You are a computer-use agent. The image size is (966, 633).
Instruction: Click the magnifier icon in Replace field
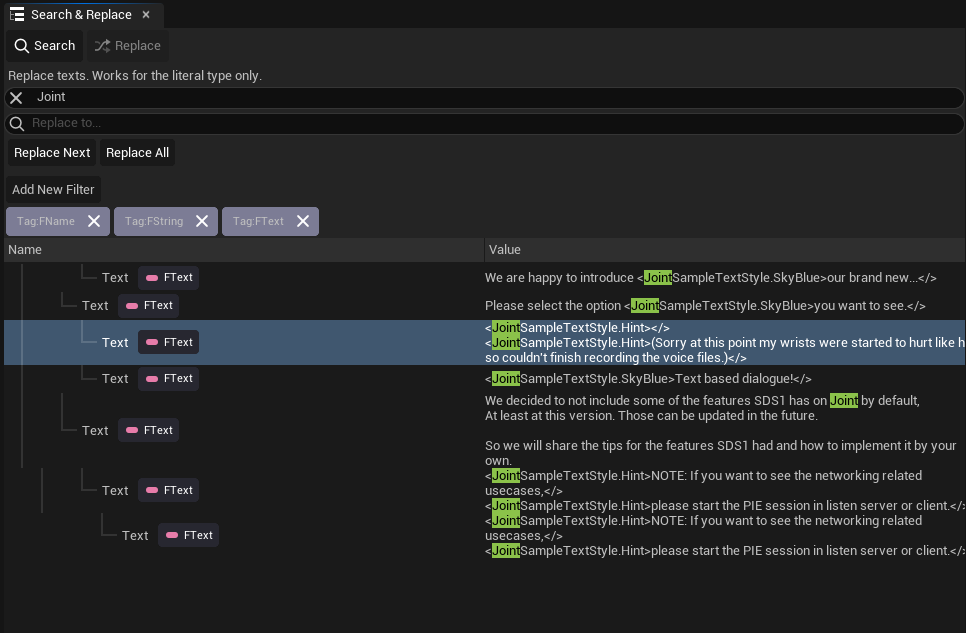pos(16,123)
